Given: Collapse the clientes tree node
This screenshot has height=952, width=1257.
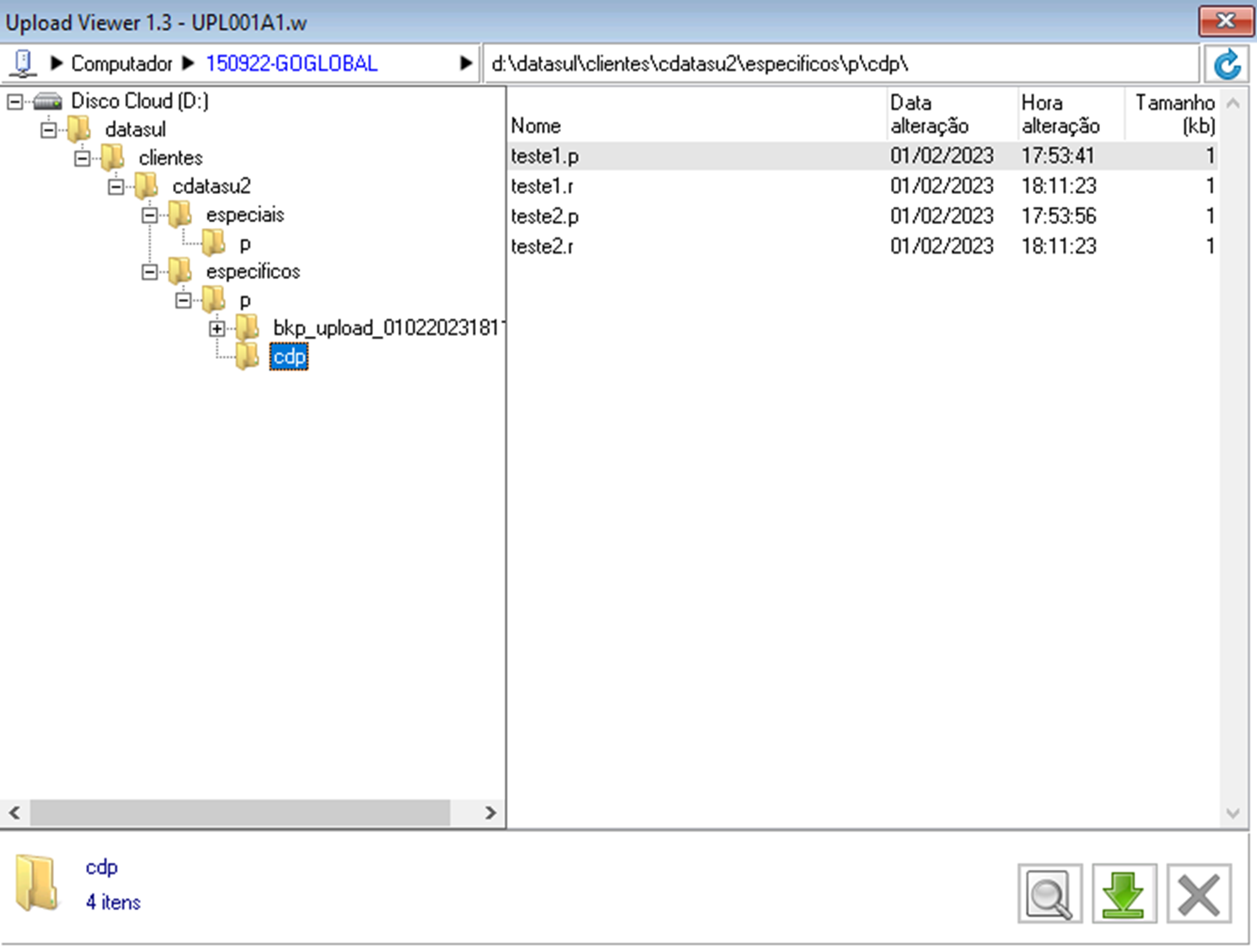Looking at the screenshot, I should tap(83, 158).
